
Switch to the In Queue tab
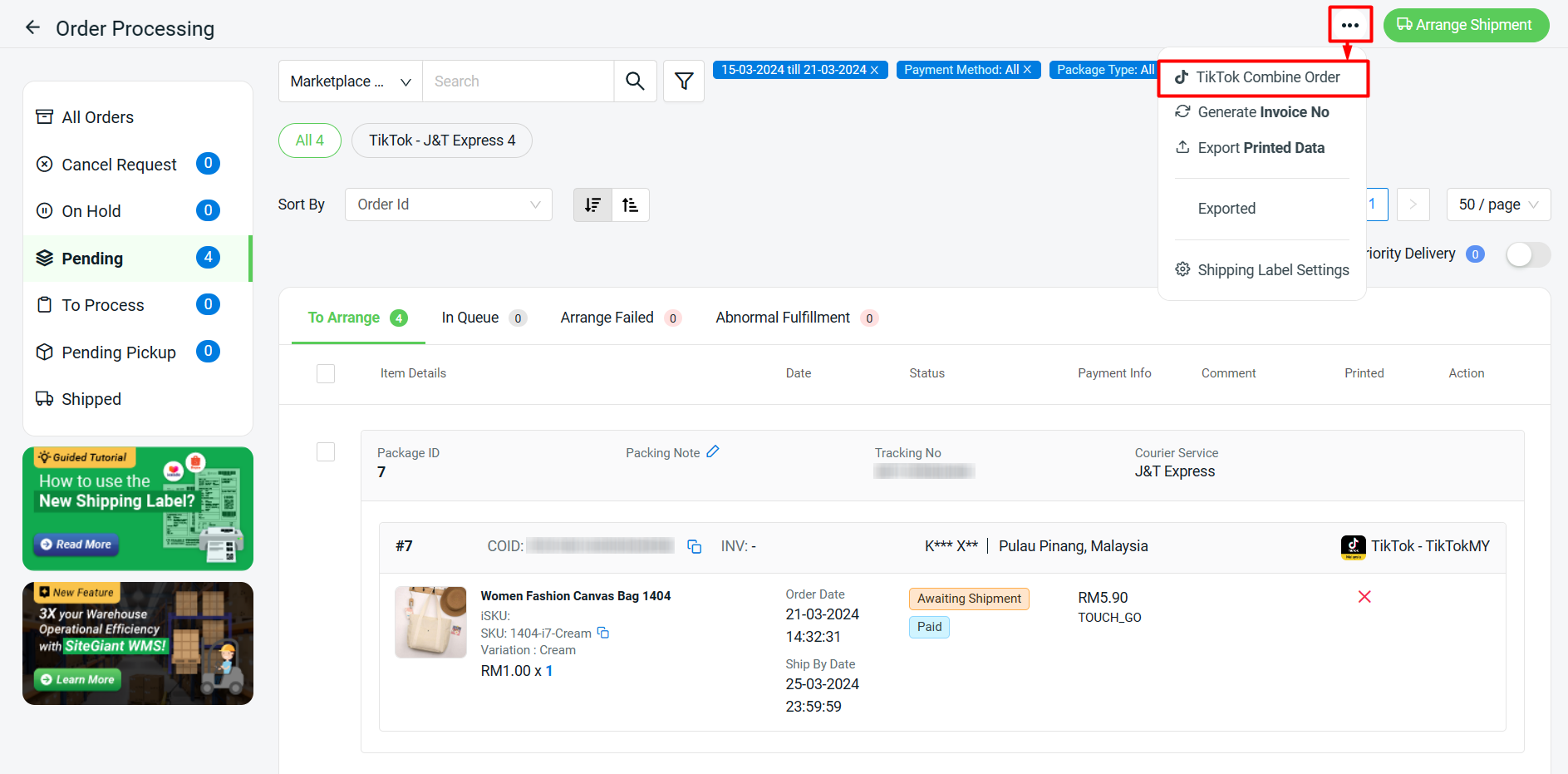click(x=470, y=318)
